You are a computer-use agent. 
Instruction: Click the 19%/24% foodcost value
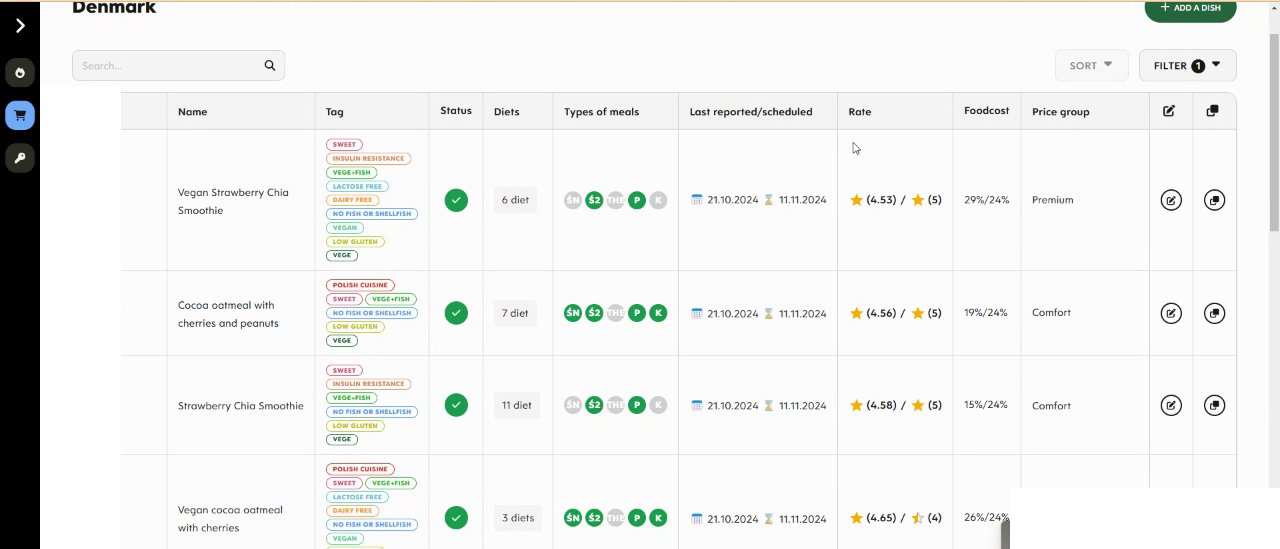pos(986,313)
